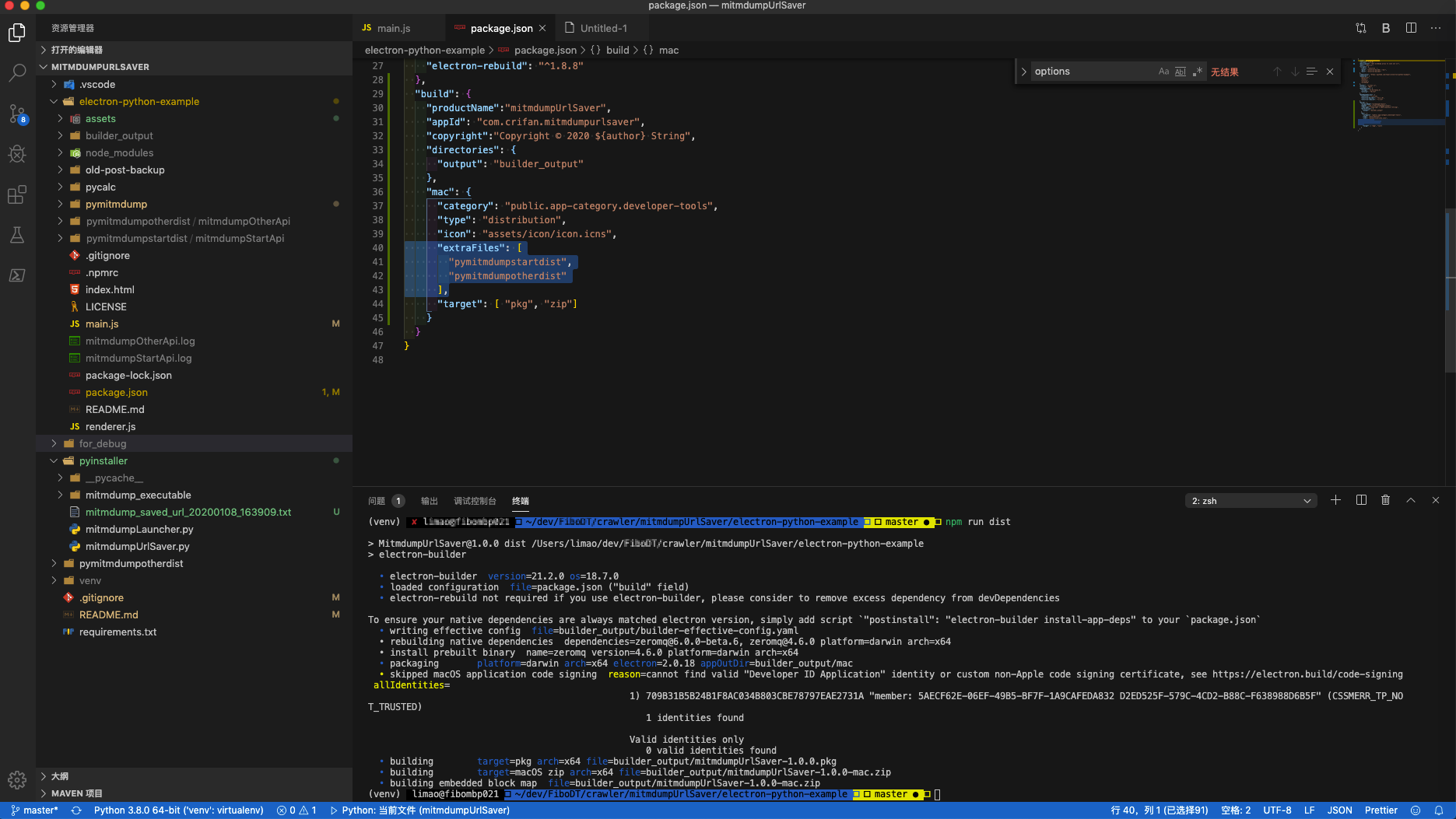The height and width of the screenshot is (819, 1456).
Task: Toggle whole word match in find widget
Action: (x=1180, y=71)
